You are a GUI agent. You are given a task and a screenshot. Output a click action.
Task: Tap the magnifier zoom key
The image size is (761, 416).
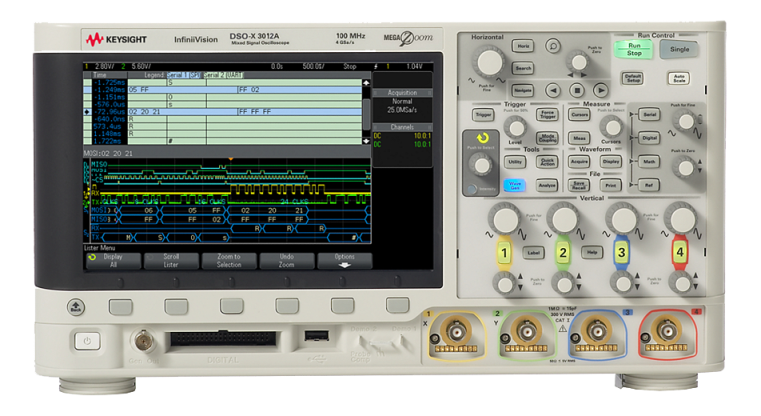(x=552, y=46)
